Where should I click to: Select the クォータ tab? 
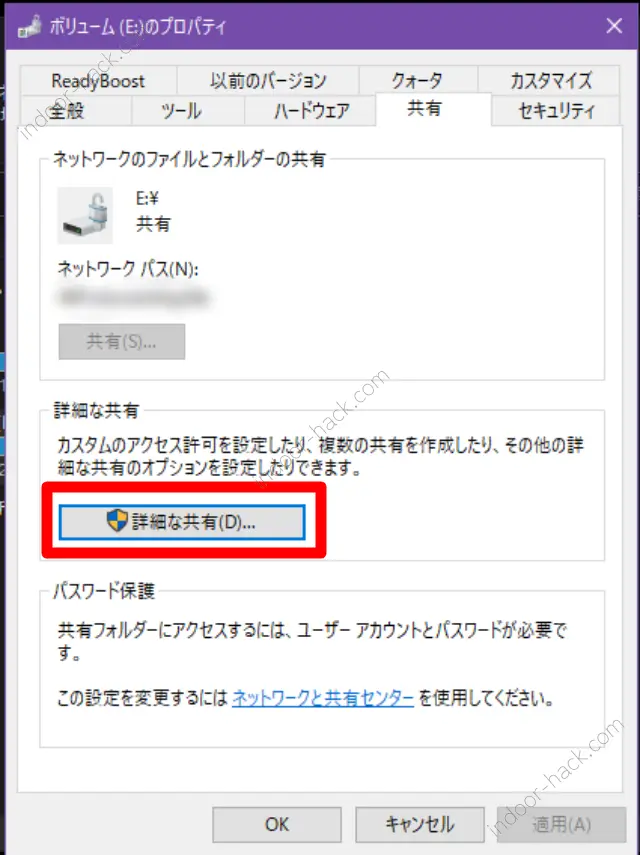(x=418, y=81)
